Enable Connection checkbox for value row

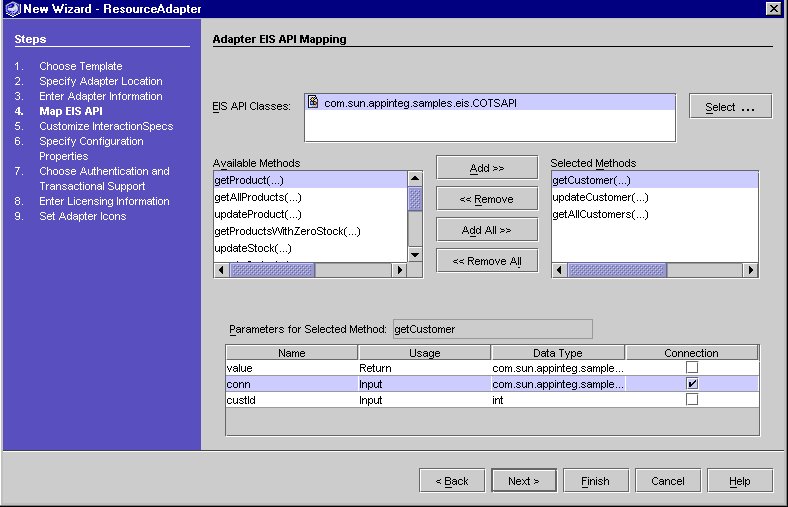(692, 367)
